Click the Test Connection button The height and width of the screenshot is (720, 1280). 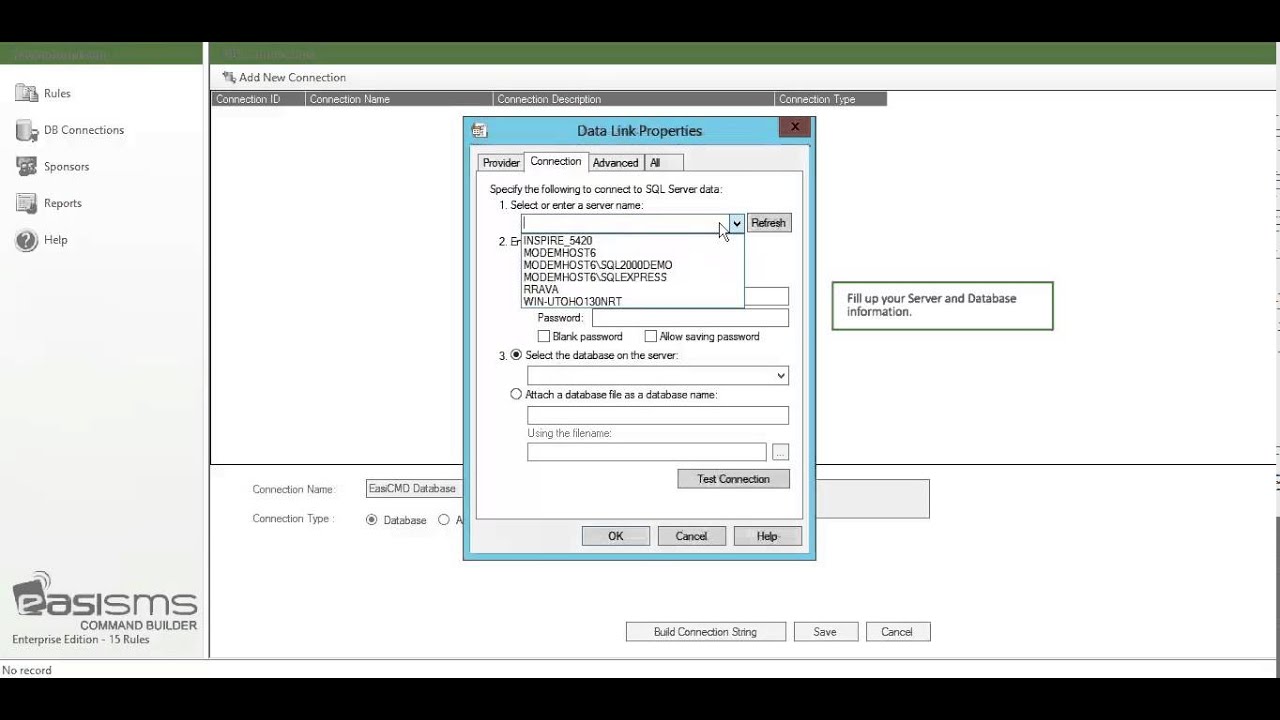[734, 479]
